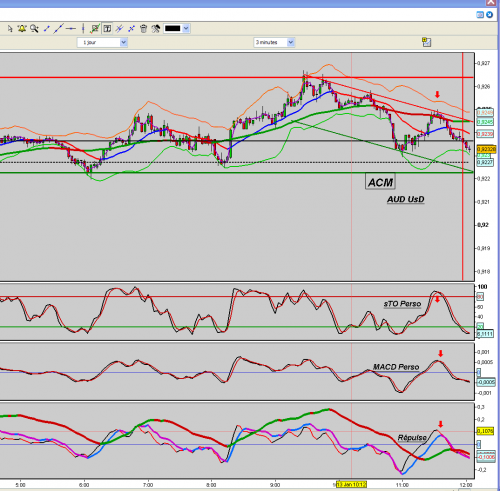Image resolution: width=500 pixels, height=491 pixels.
Task: Select the long trend line drawing tool
Action: pos(58,29)
